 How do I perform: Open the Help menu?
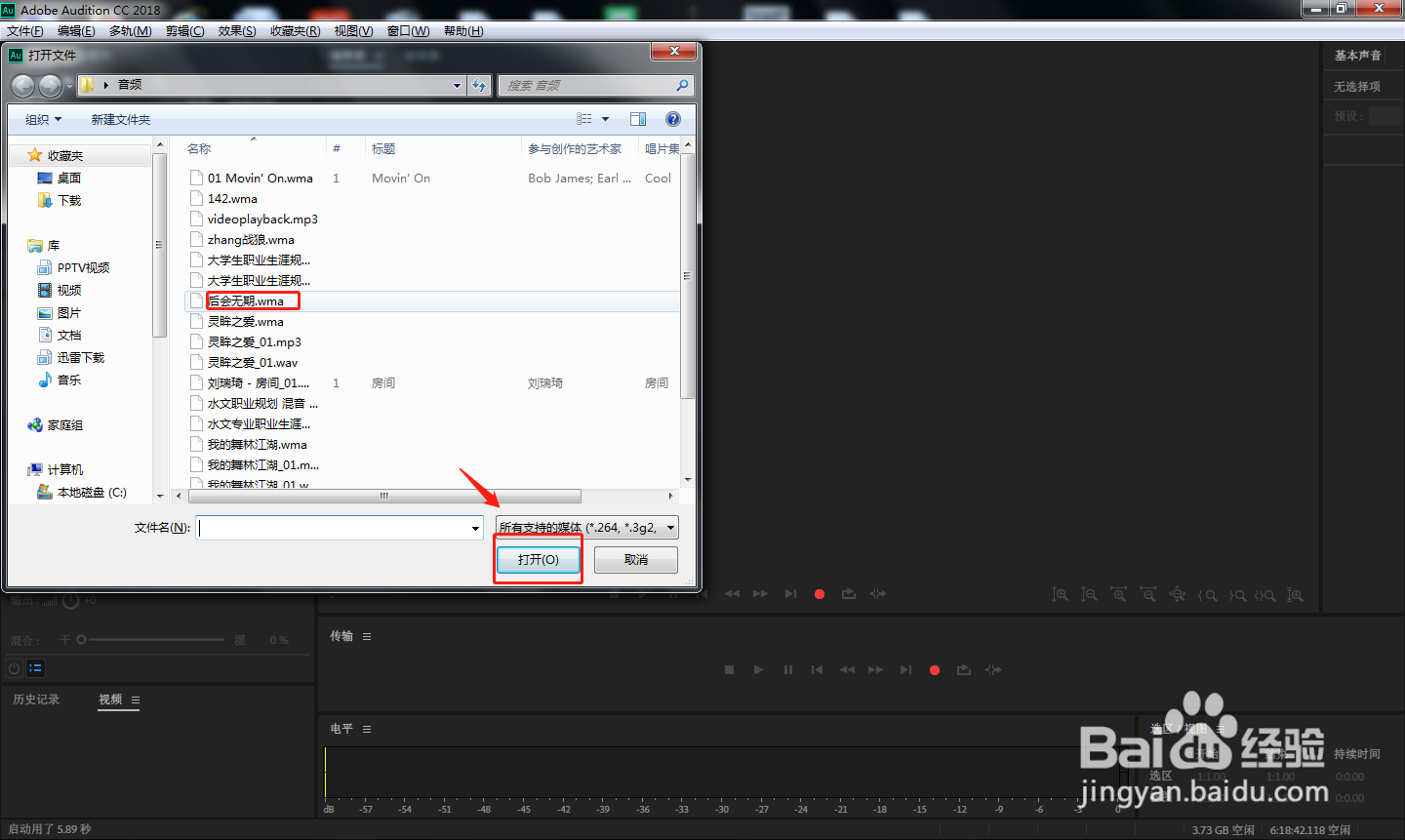463,31
